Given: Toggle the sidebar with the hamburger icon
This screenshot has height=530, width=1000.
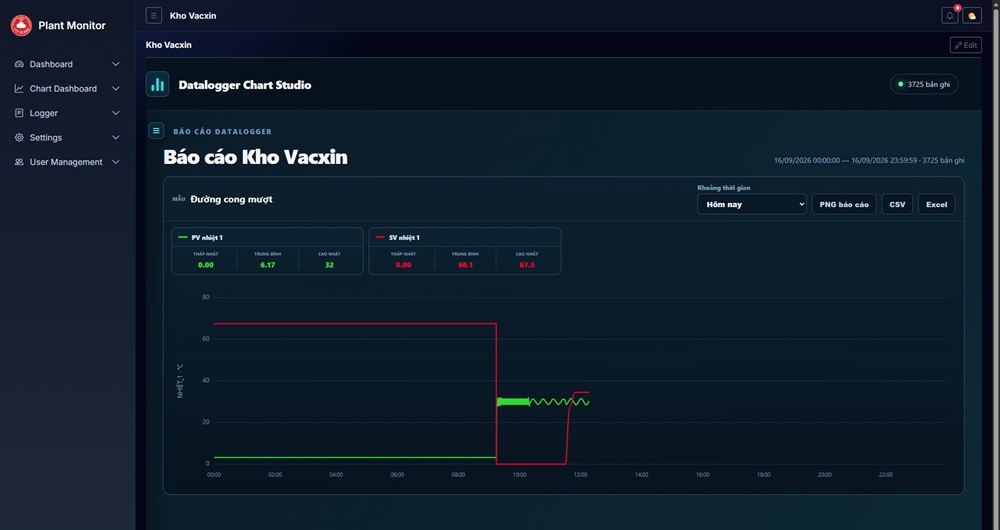Looking at the screenshot, I should coord(154,15).
